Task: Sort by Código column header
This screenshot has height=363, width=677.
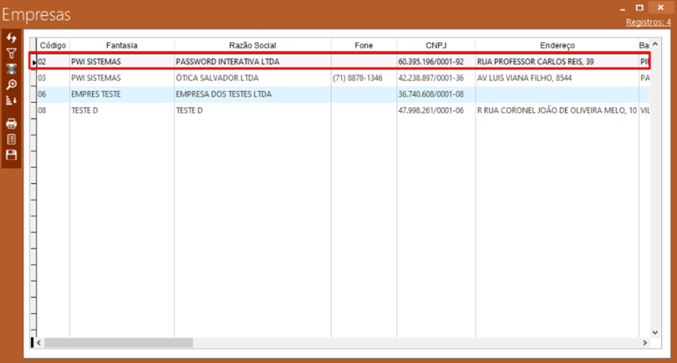Action: pyautogui.click(x=53, y=45)
